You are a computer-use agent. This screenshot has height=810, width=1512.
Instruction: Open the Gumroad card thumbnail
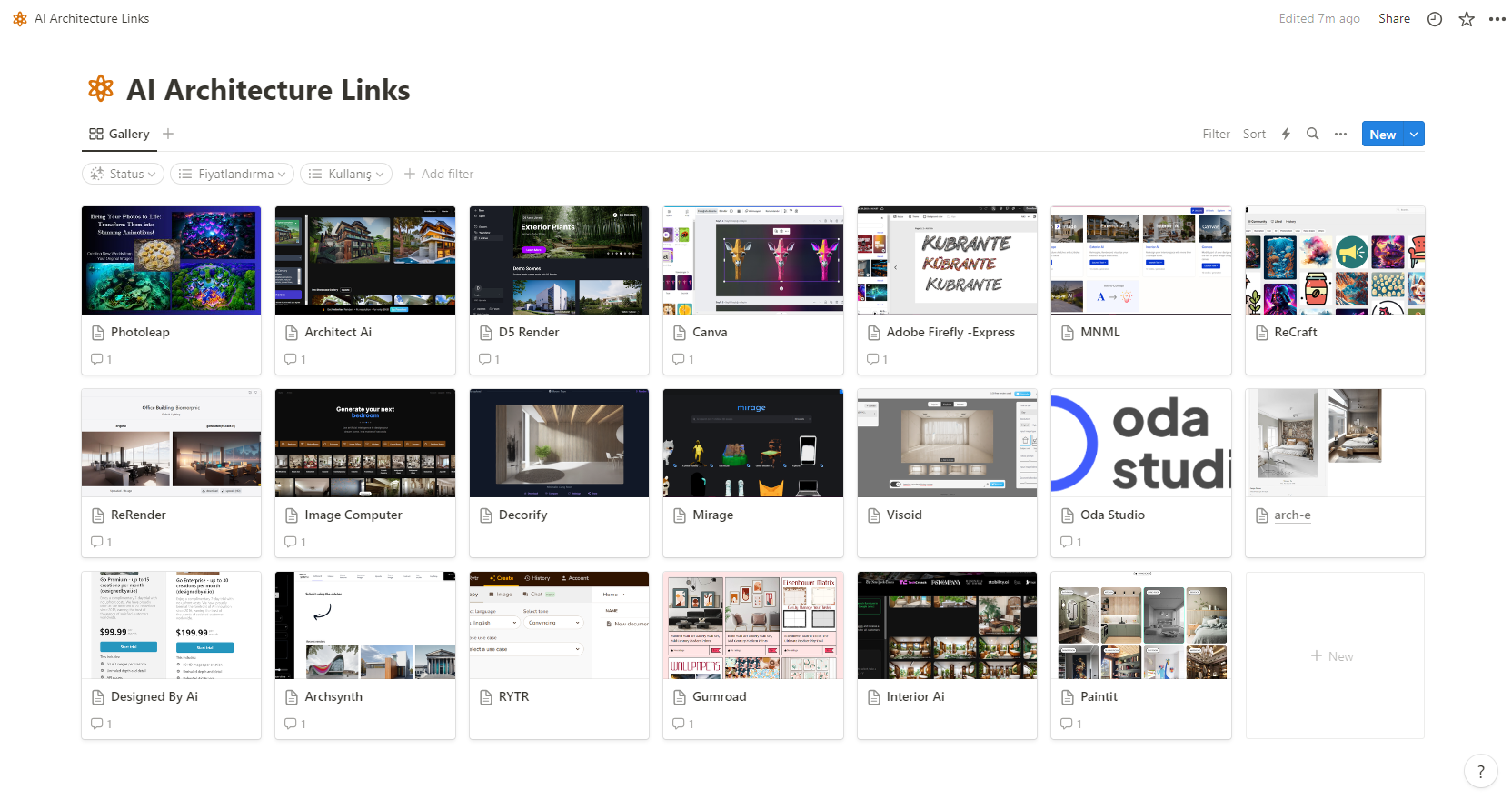click(x=753, y=625)
